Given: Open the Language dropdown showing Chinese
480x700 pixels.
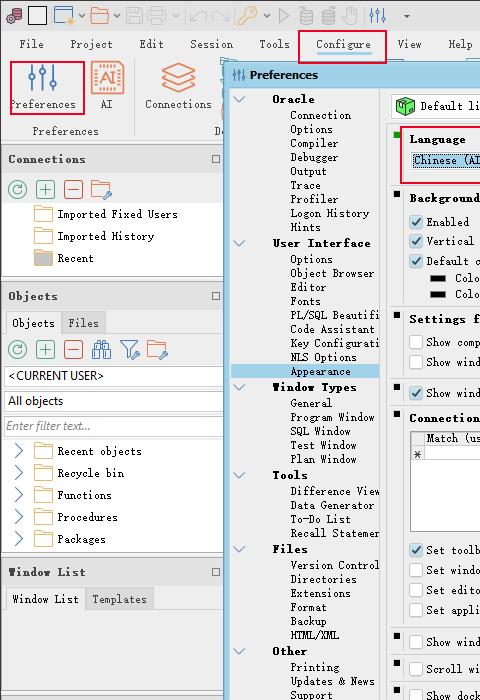Looking at the screenshot, I should click(x=446, y=160).
